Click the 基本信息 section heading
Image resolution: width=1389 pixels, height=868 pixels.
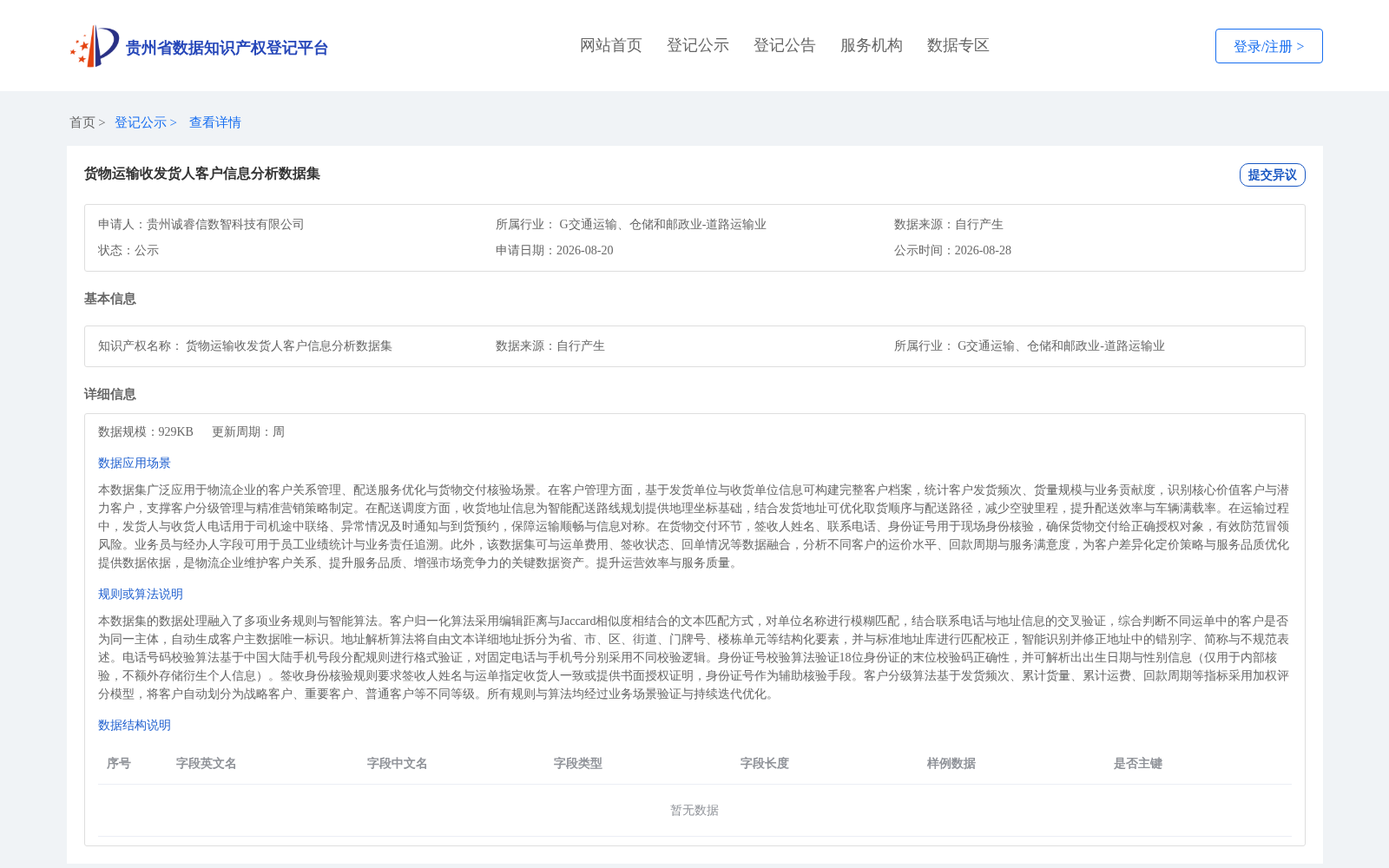[x=110, y=299]
